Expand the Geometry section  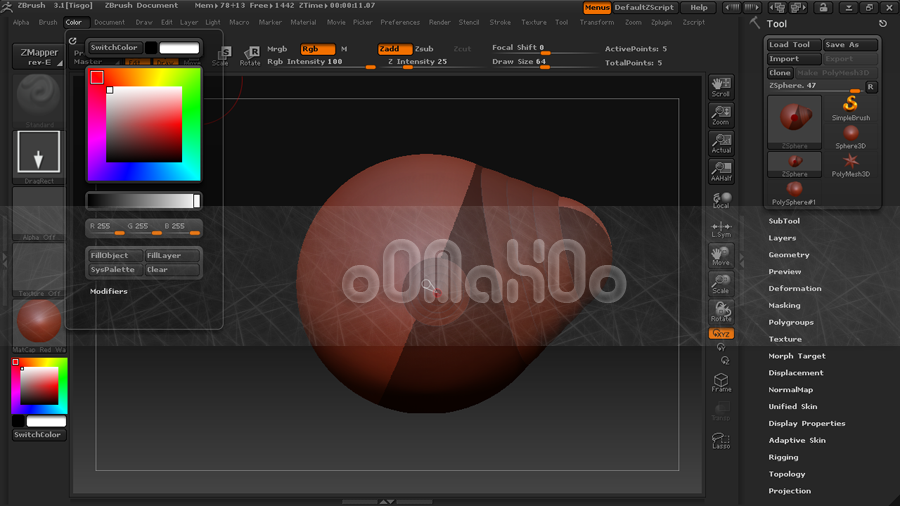pyautogui.click(x=789, y=255)
